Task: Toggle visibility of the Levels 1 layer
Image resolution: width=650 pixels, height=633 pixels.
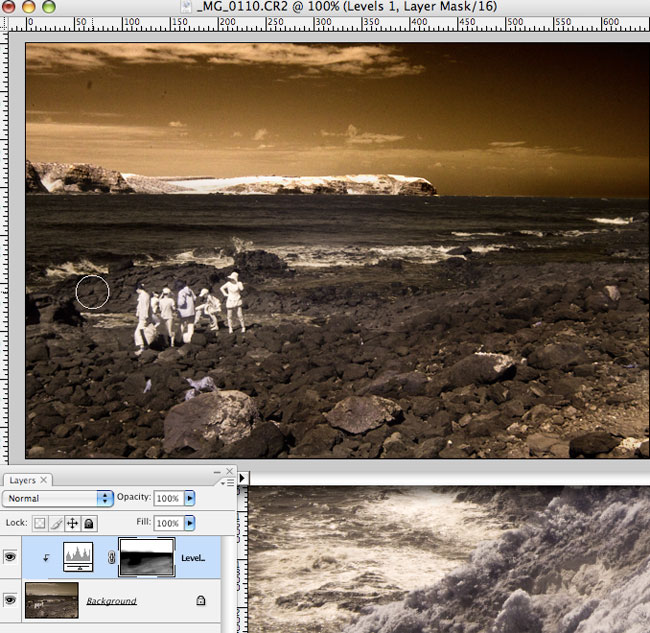Action: pyautogui.click(x=10, y=558)
